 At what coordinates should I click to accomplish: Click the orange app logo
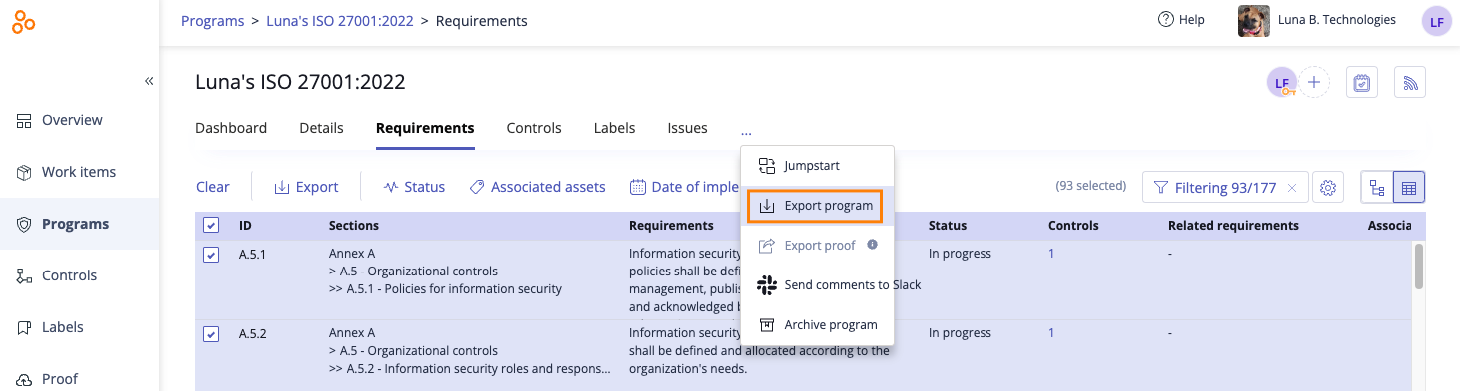click(24, 22)
